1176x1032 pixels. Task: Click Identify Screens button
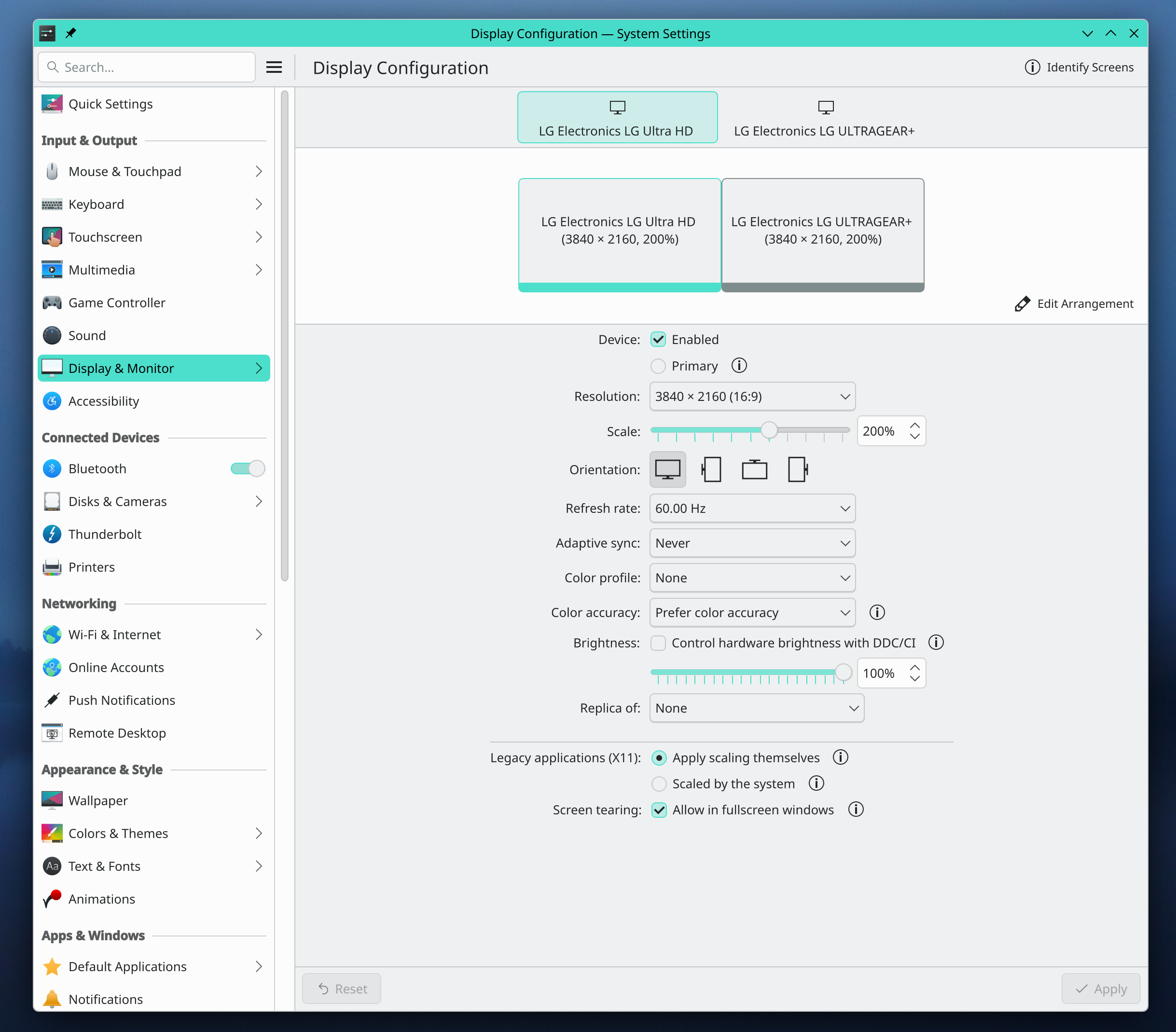[x=1079, y=68]
